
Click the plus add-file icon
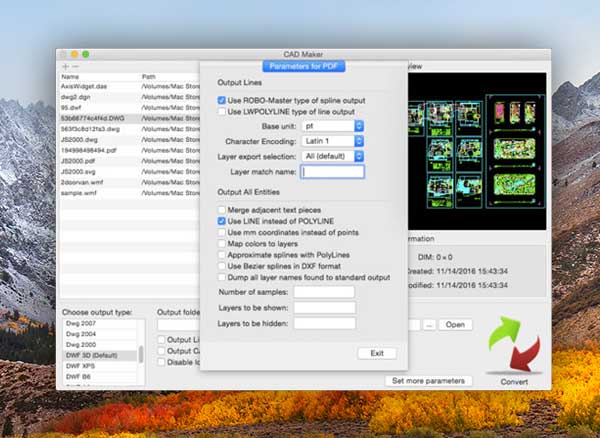[x=65, y=67]
